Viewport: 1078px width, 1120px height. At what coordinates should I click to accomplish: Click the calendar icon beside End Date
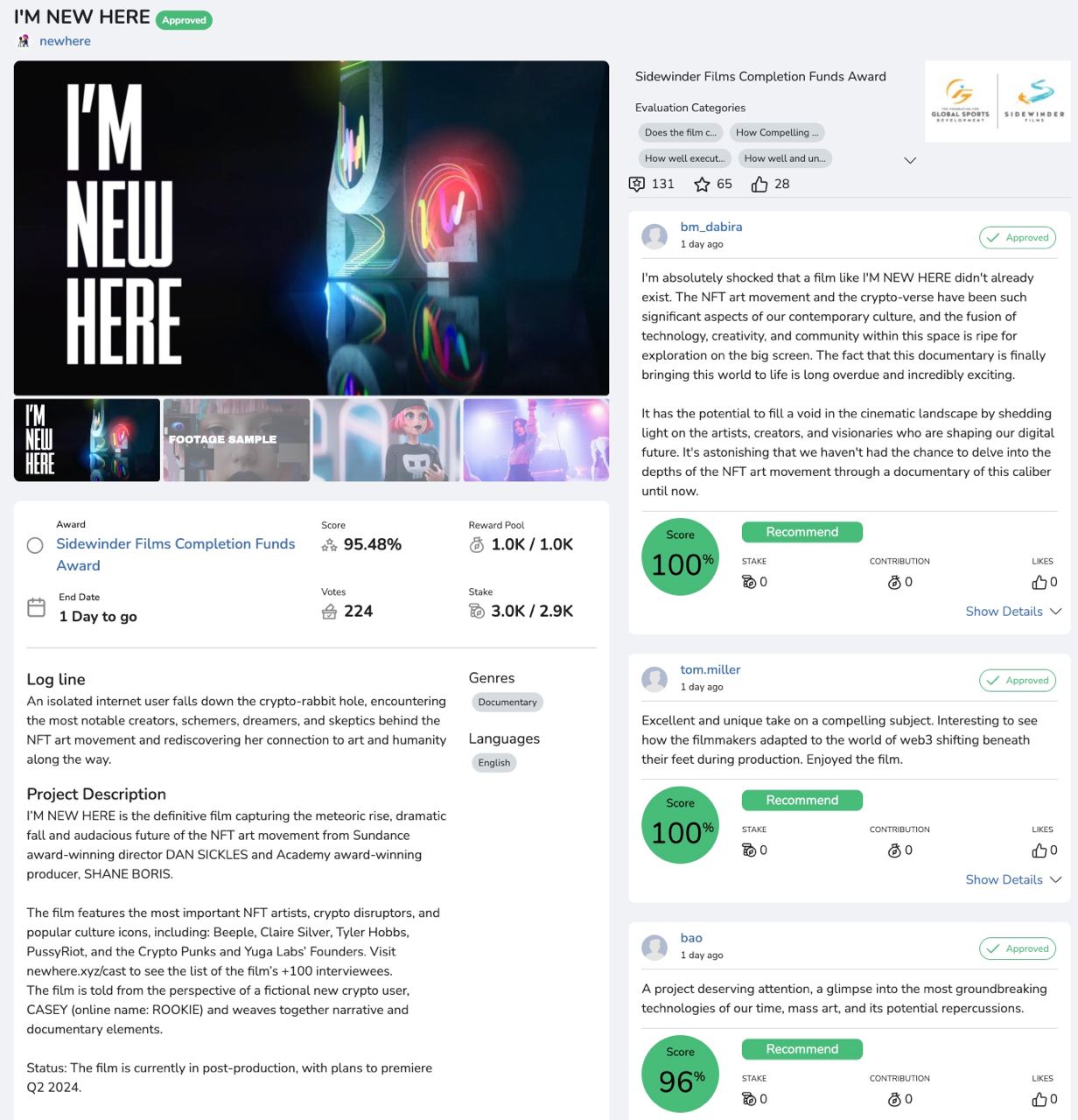point(36,607)
